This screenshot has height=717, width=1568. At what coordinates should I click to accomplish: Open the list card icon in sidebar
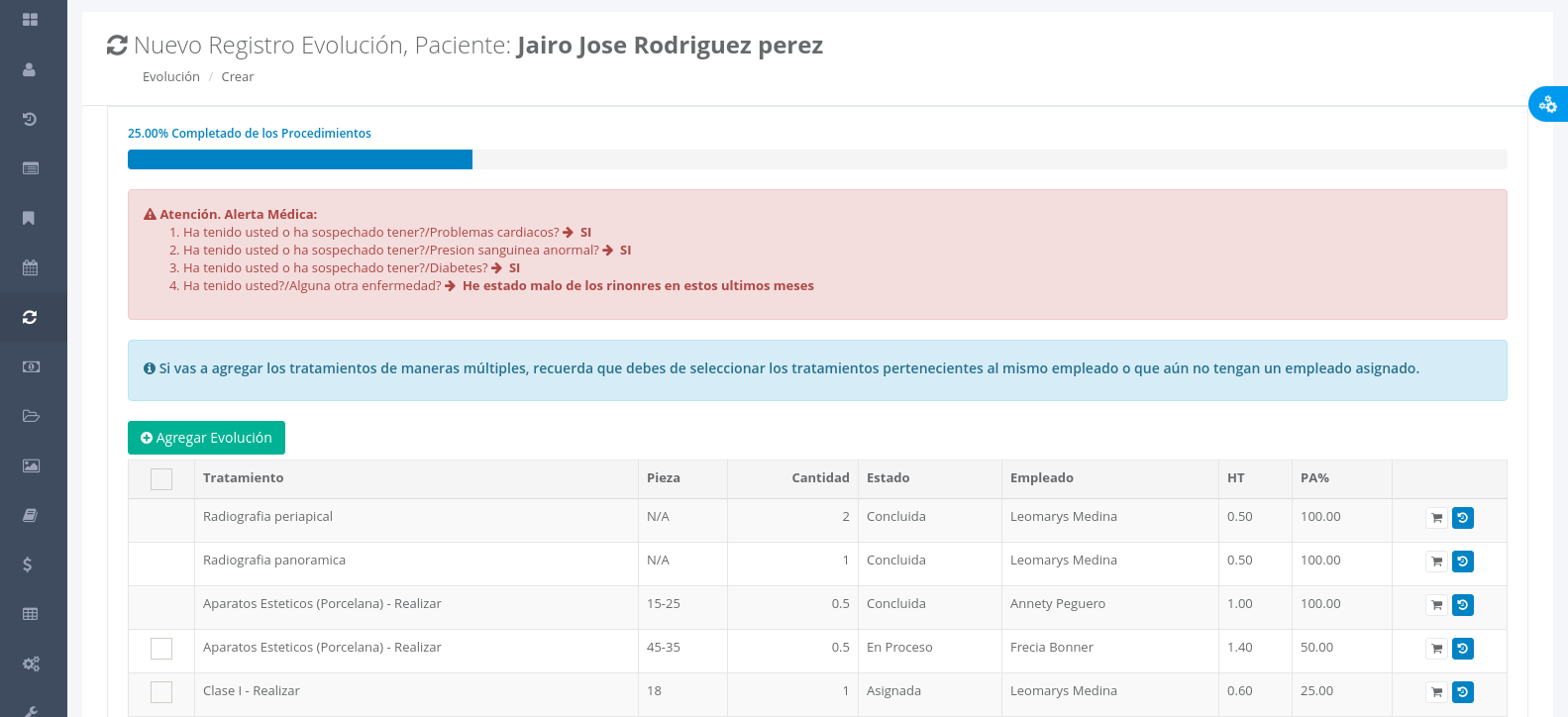(x=31, y=168)
